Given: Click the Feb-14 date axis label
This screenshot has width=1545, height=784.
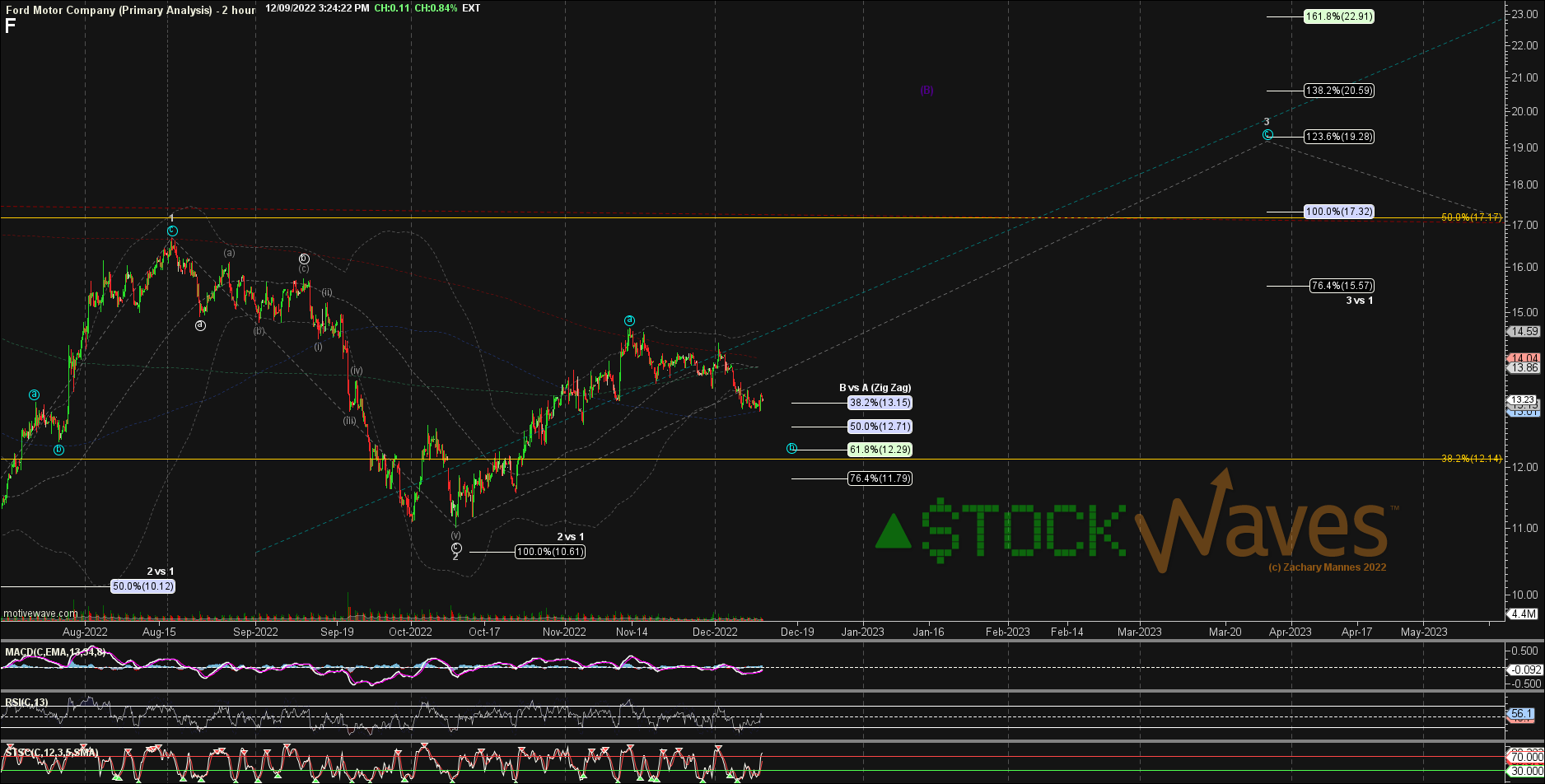Looking at the screenshot, I should 1067,632.
